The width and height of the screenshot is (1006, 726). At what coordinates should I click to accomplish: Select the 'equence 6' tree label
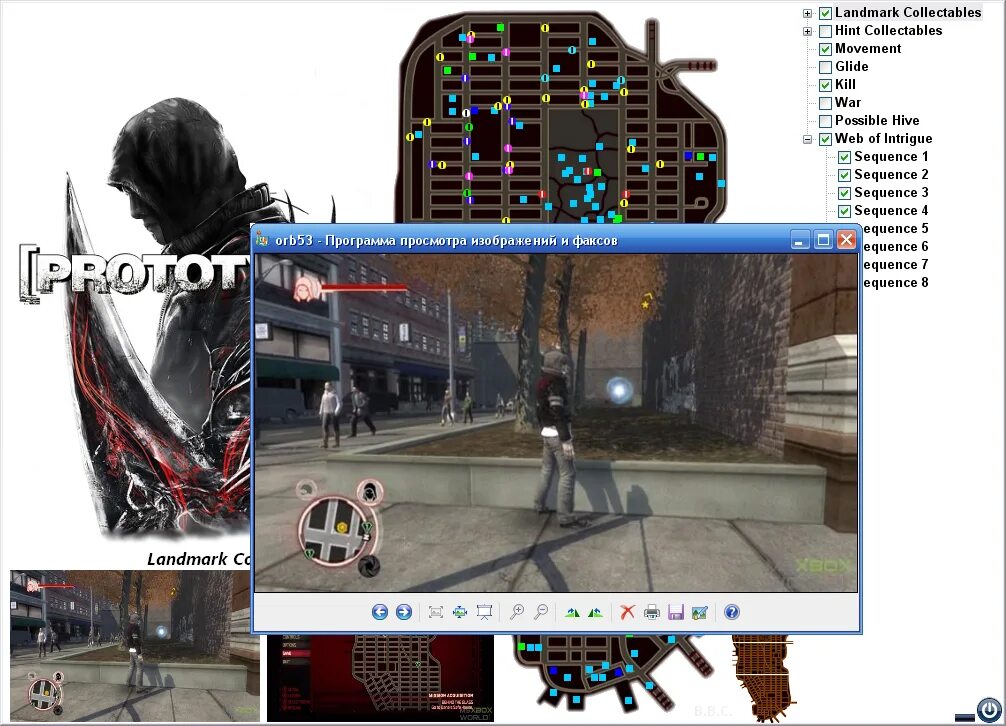(896, 246)
